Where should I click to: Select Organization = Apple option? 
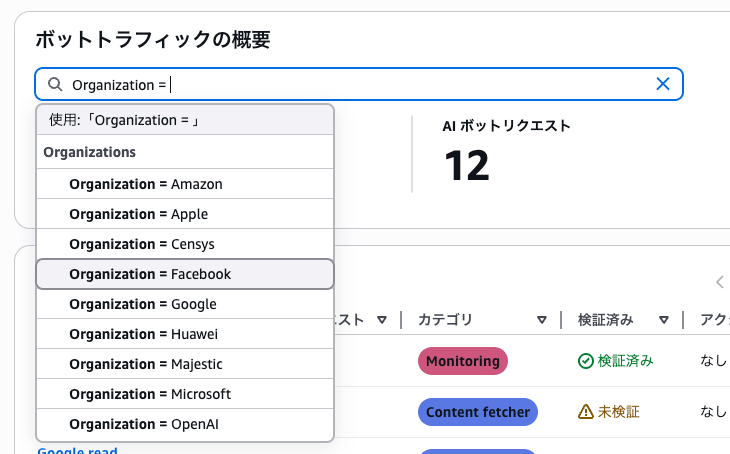pos(185,214)
